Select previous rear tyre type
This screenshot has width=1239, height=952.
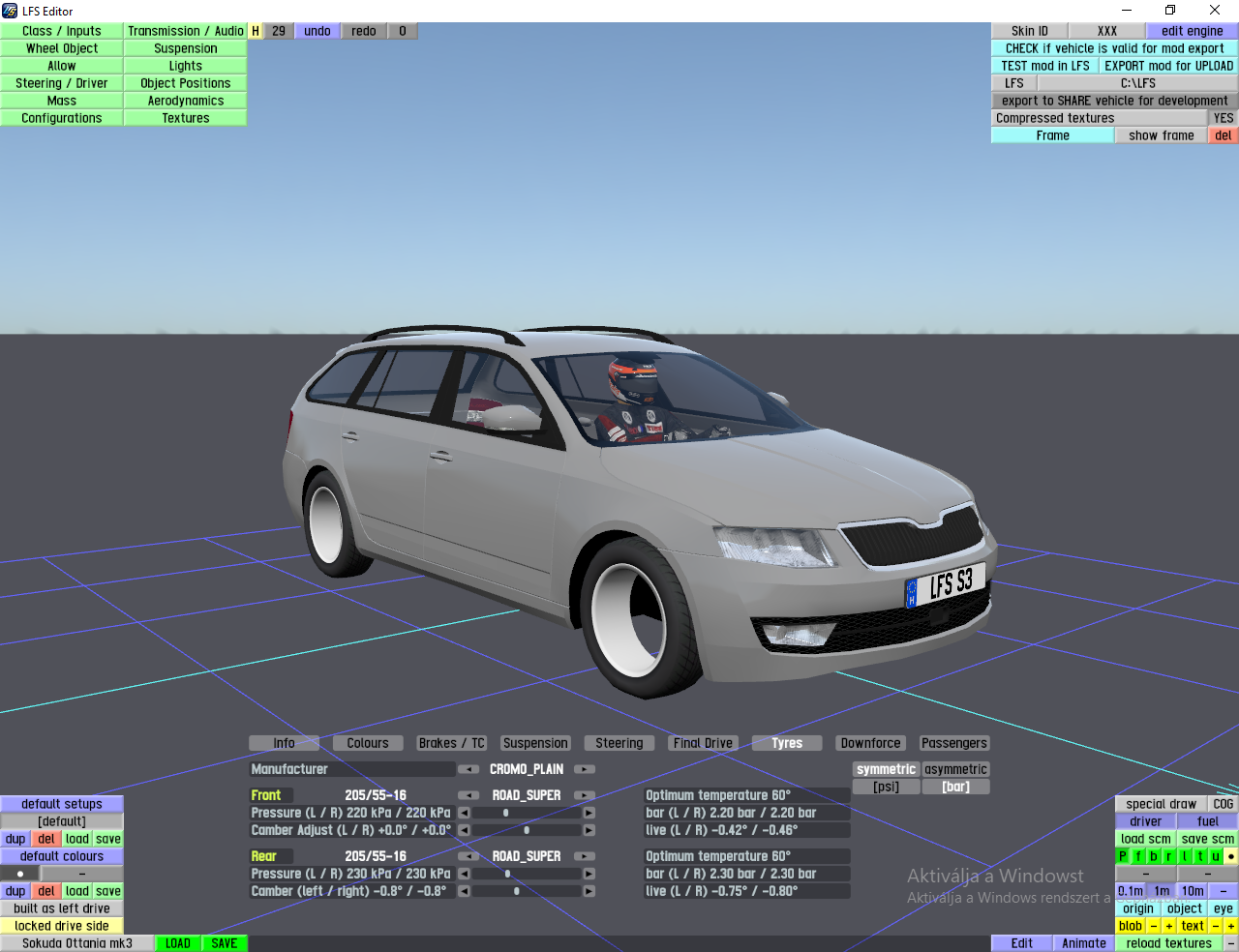(468, 856)
